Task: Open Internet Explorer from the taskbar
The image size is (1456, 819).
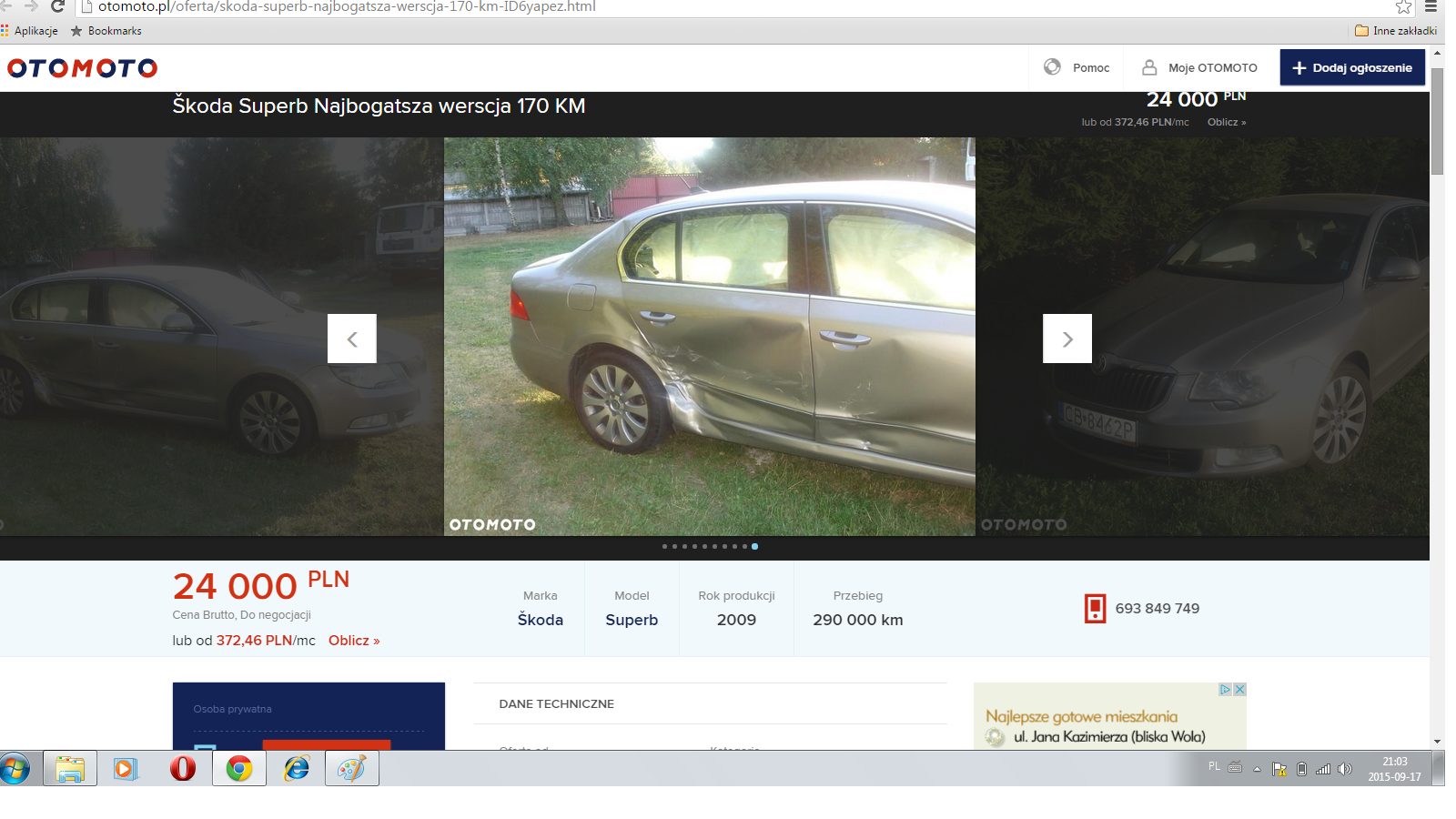Action: 296,769
